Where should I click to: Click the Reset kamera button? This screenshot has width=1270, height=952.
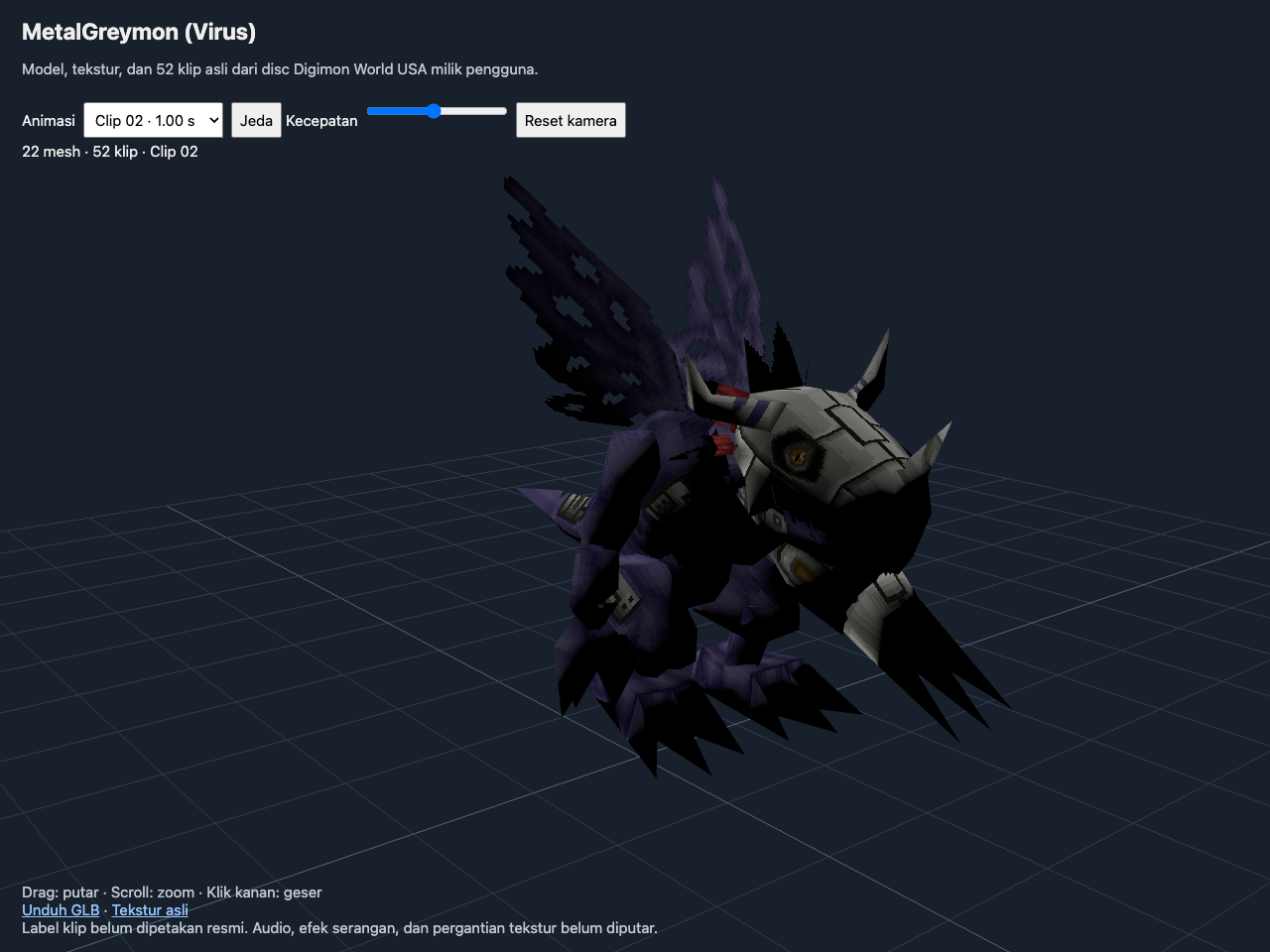(571, 120)
